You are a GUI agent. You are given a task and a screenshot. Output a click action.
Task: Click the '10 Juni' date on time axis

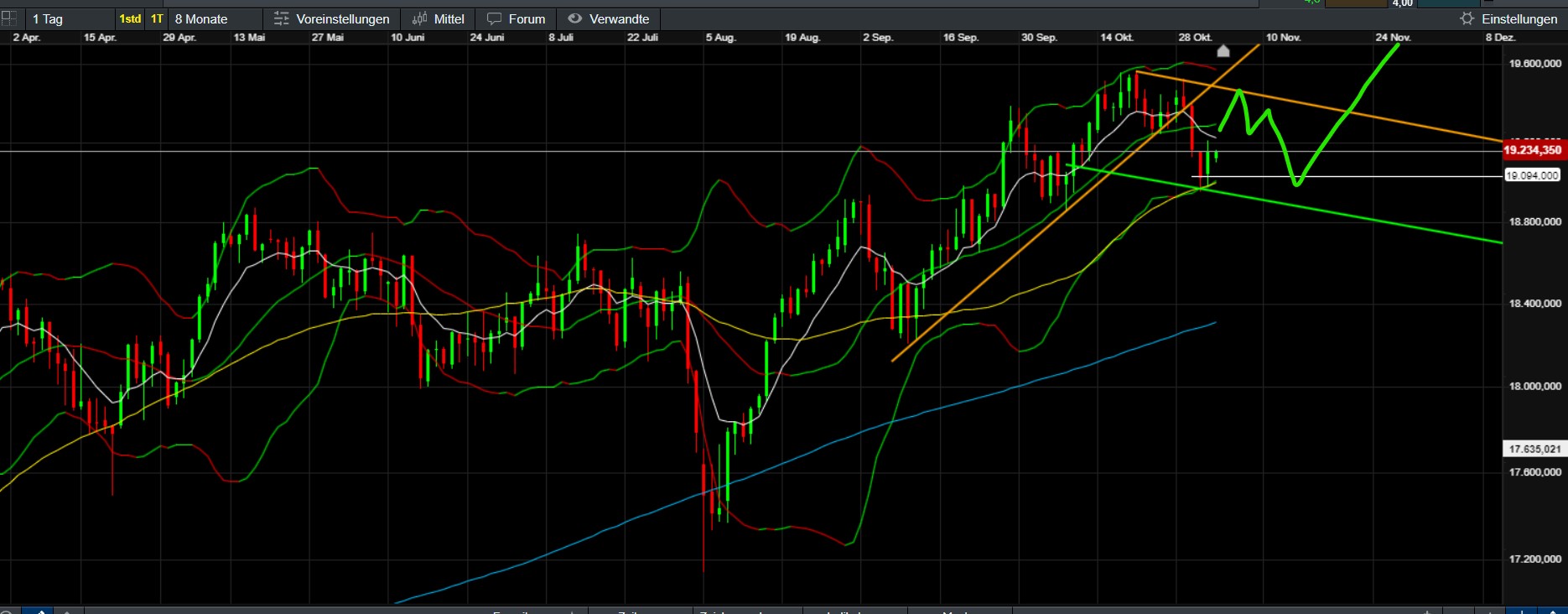pyautogui.click(x=408, y=38)
